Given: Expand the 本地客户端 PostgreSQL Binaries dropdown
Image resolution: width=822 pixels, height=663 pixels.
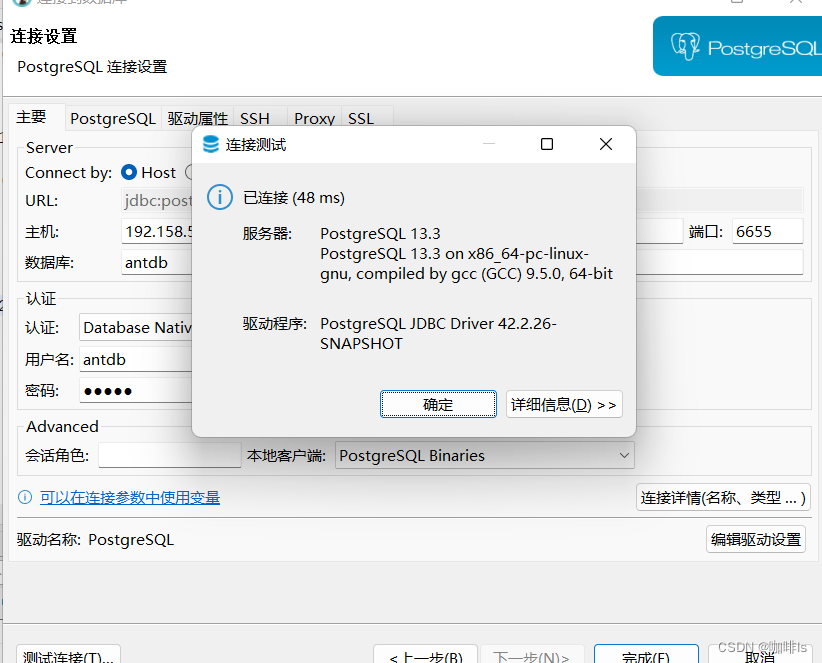Looking at the screenshot, I should (x=484, y=455).
